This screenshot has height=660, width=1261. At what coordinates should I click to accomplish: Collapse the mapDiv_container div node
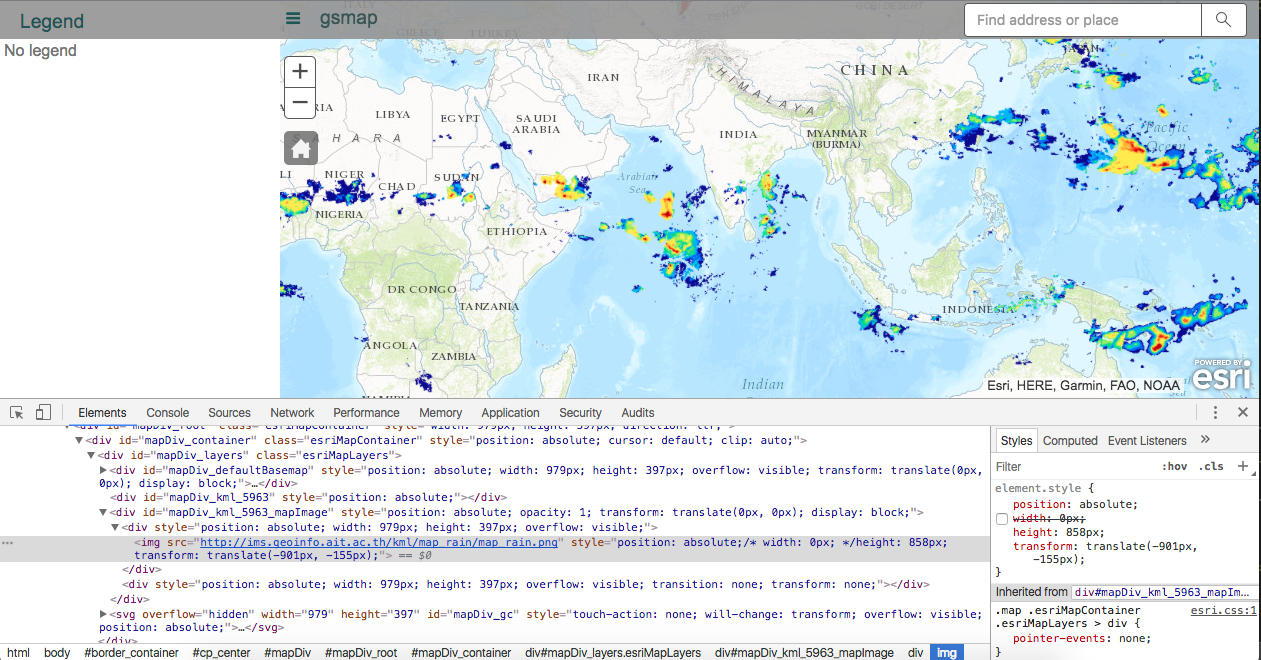tap(80, 440)
